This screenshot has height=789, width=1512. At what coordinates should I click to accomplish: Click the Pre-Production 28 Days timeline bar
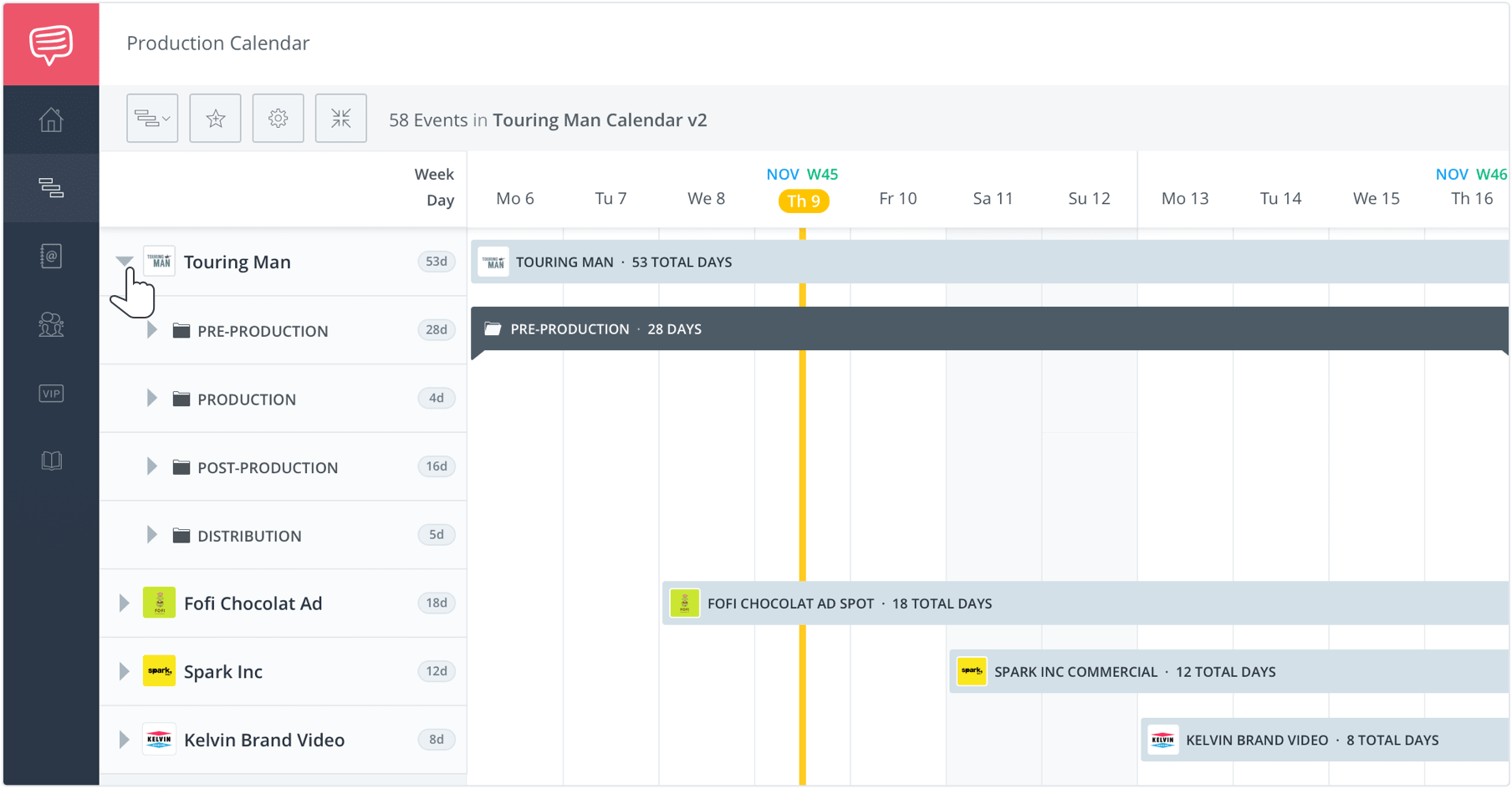990,329
